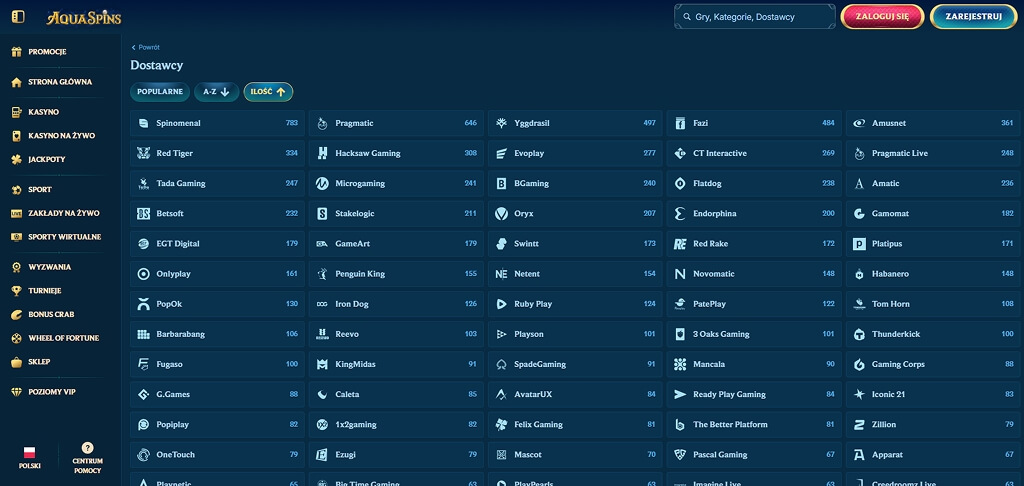Screen dimensions: 1024x486
Task: Click the Thunderkick provider logo
Action: [859, 334]
